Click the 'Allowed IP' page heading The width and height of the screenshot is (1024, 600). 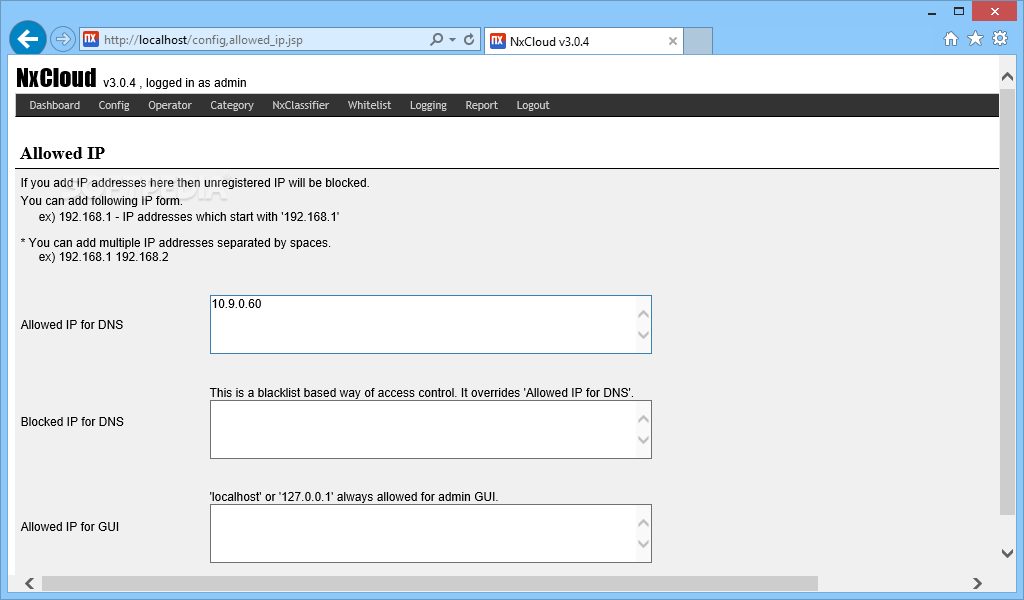pos(63,153)
